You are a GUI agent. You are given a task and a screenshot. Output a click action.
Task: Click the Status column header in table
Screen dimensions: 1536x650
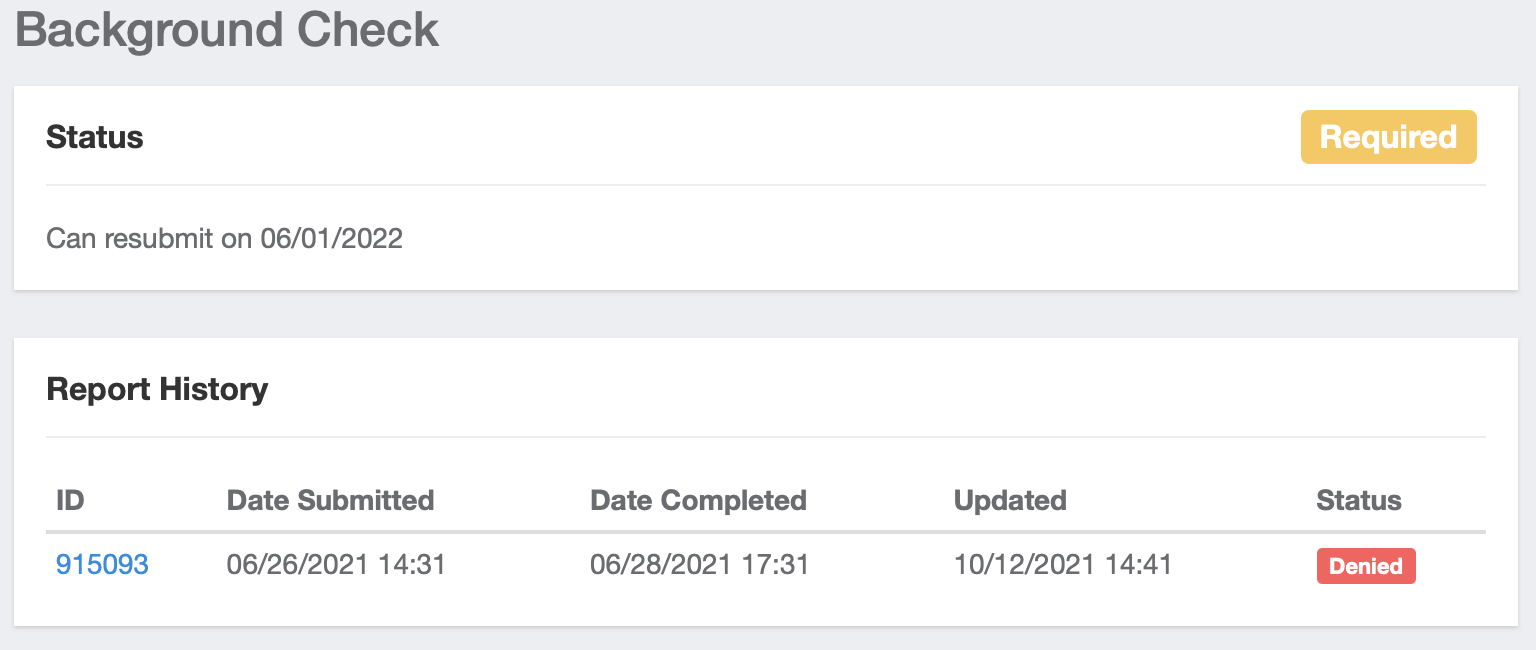pyautogui.click(x=1358, y=500)
